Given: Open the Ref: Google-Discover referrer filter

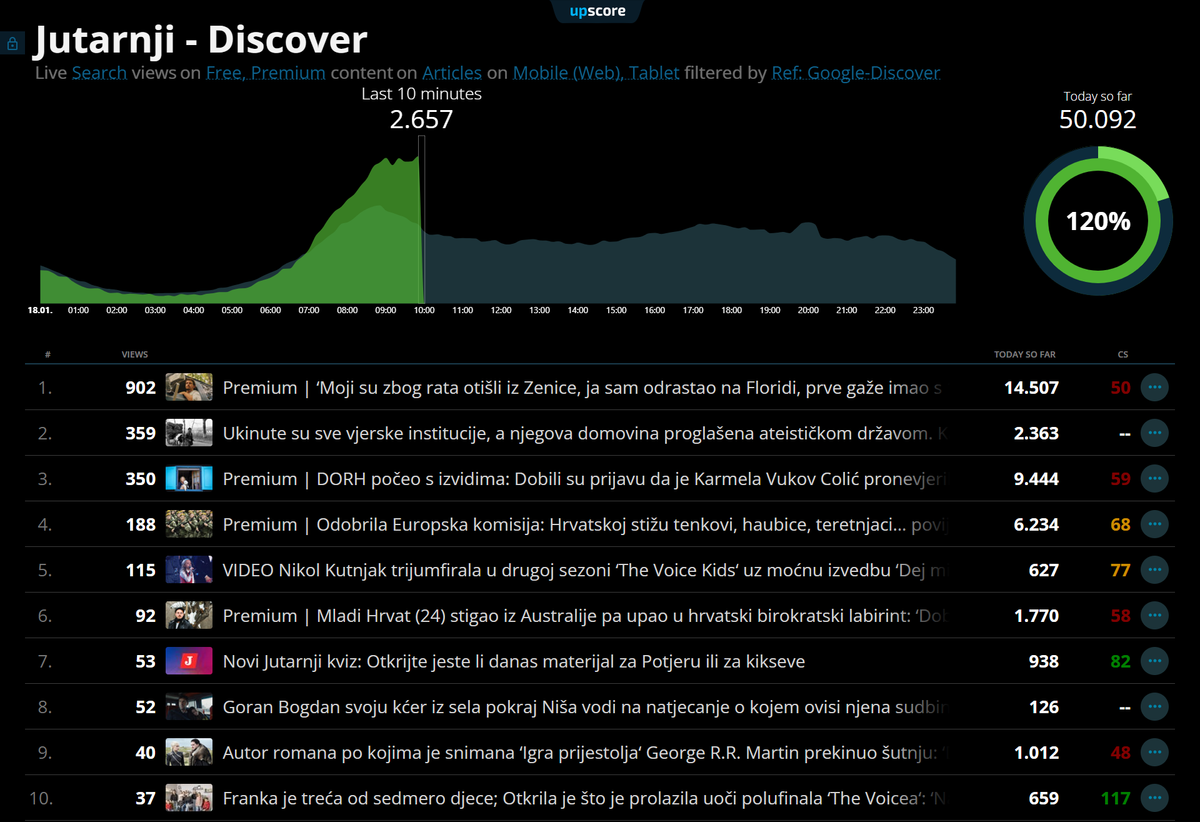Looking at the screenshot, I should [x=854, y=72].
